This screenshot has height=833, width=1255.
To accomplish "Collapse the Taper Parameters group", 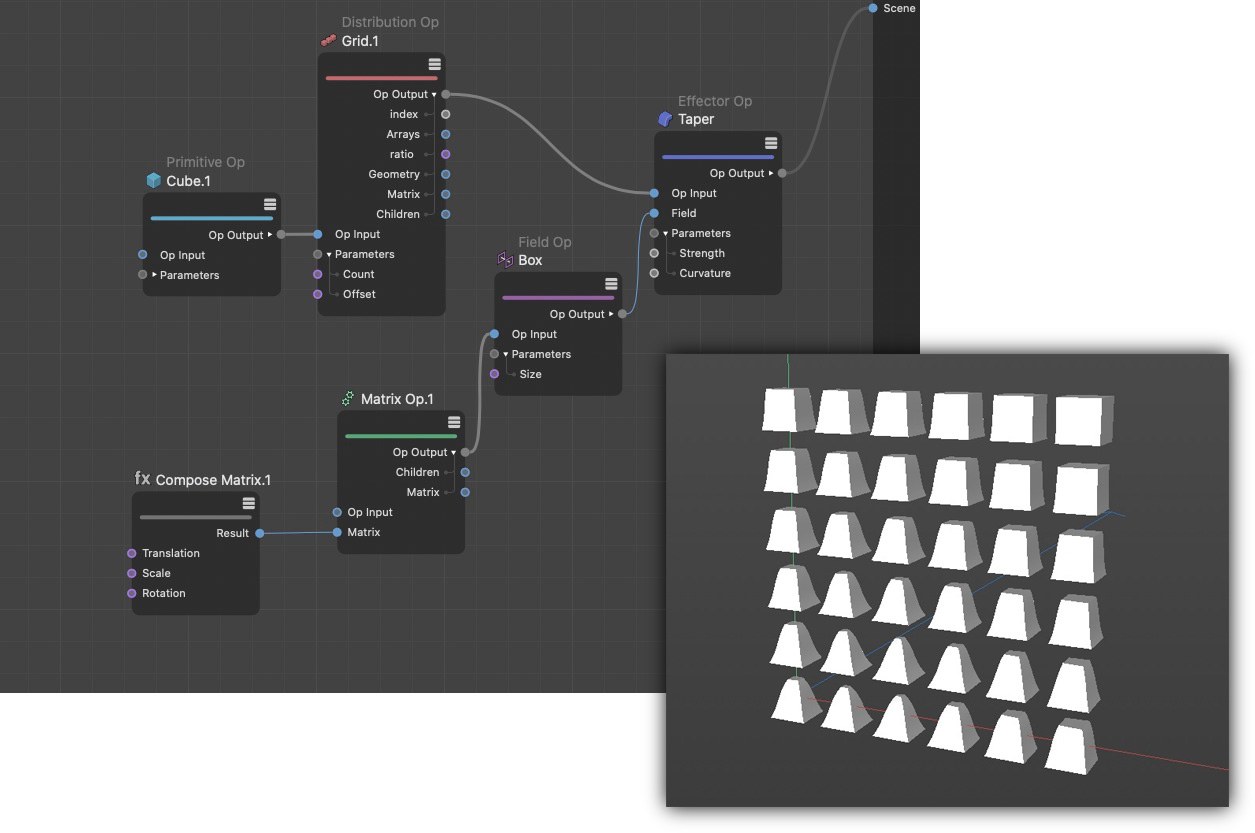I will pos(665,233).
